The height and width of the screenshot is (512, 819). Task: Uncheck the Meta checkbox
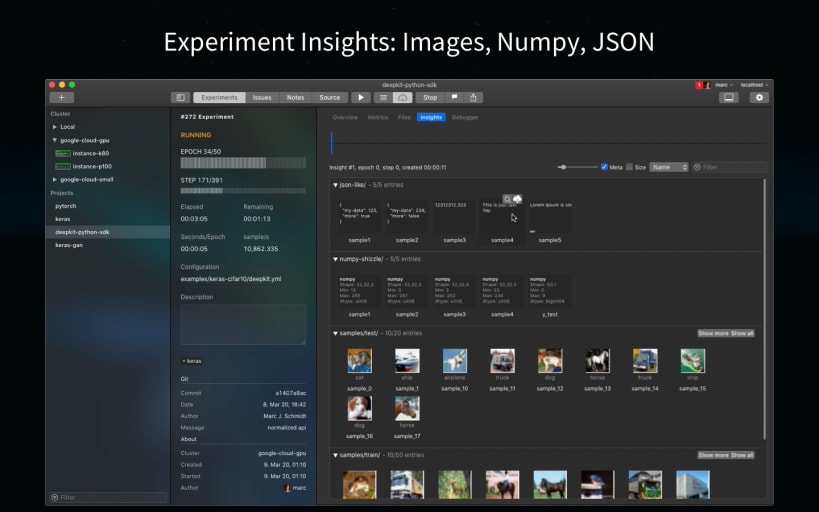click(604, 167)
